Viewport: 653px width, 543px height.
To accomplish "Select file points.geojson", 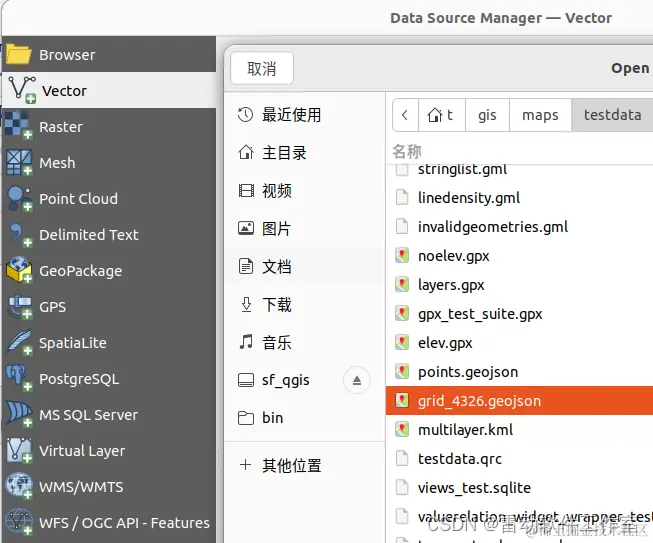I will click(x=519, y=371).
